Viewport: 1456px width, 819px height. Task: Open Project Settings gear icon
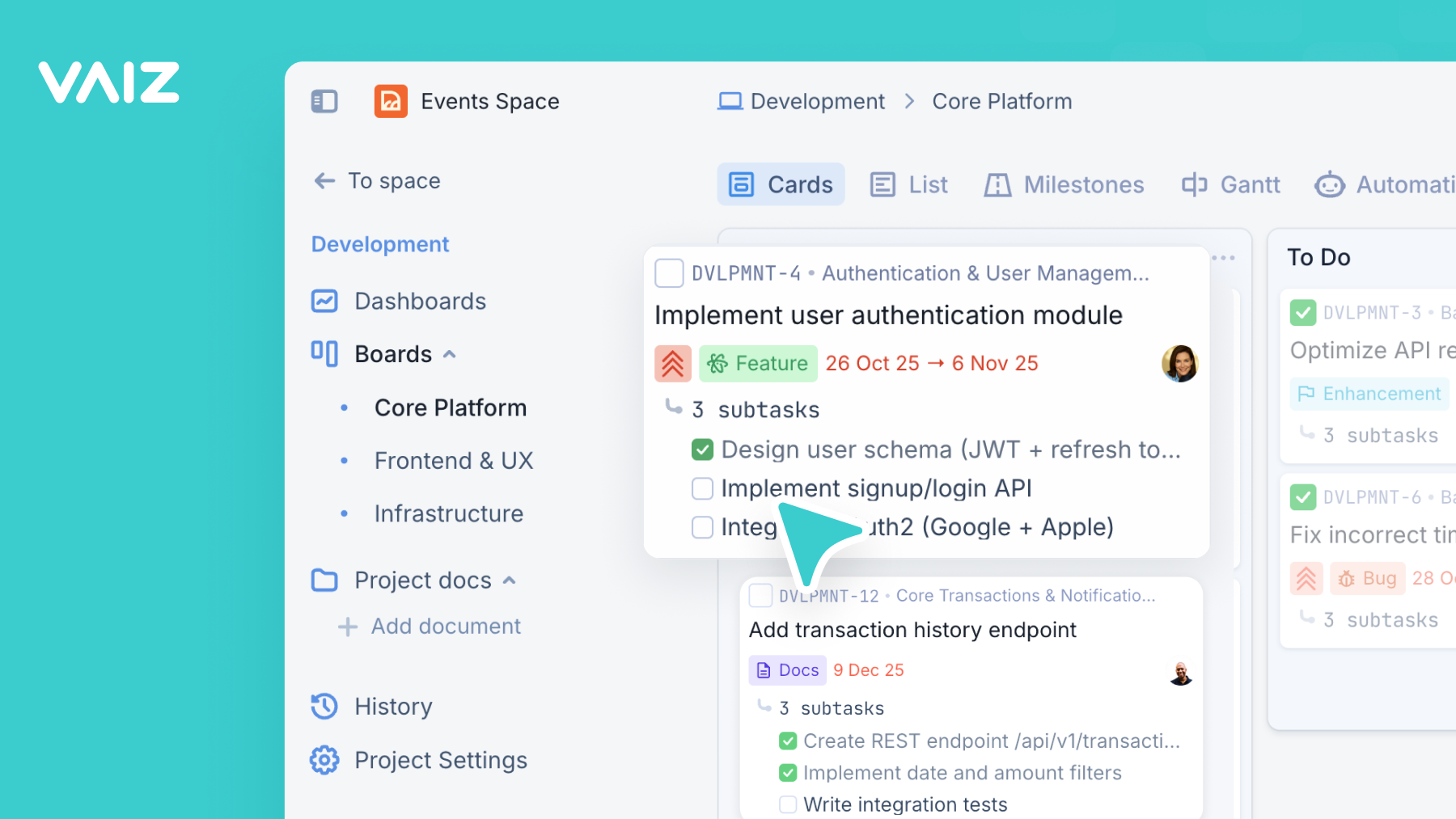click(x=324, y=760)
